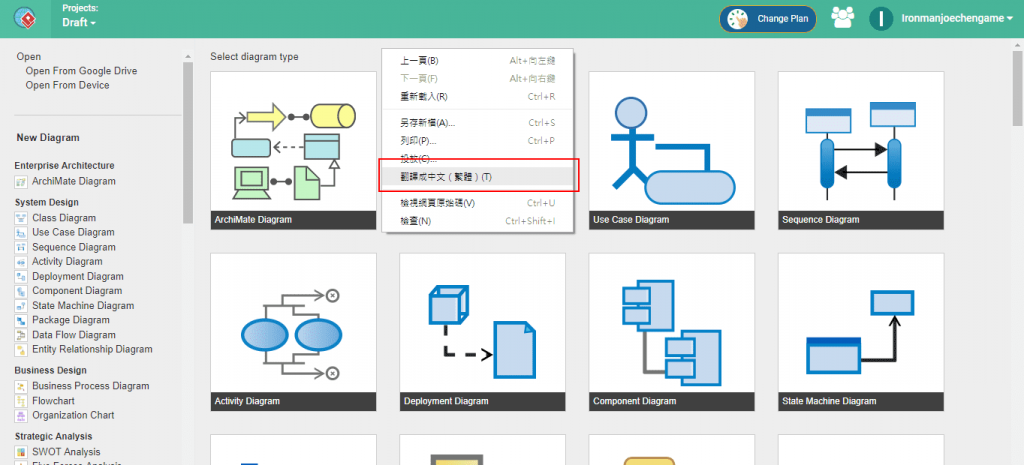Click Activity Diagram sidebar text
The image size is (1024, 465).
coord(67,262)
